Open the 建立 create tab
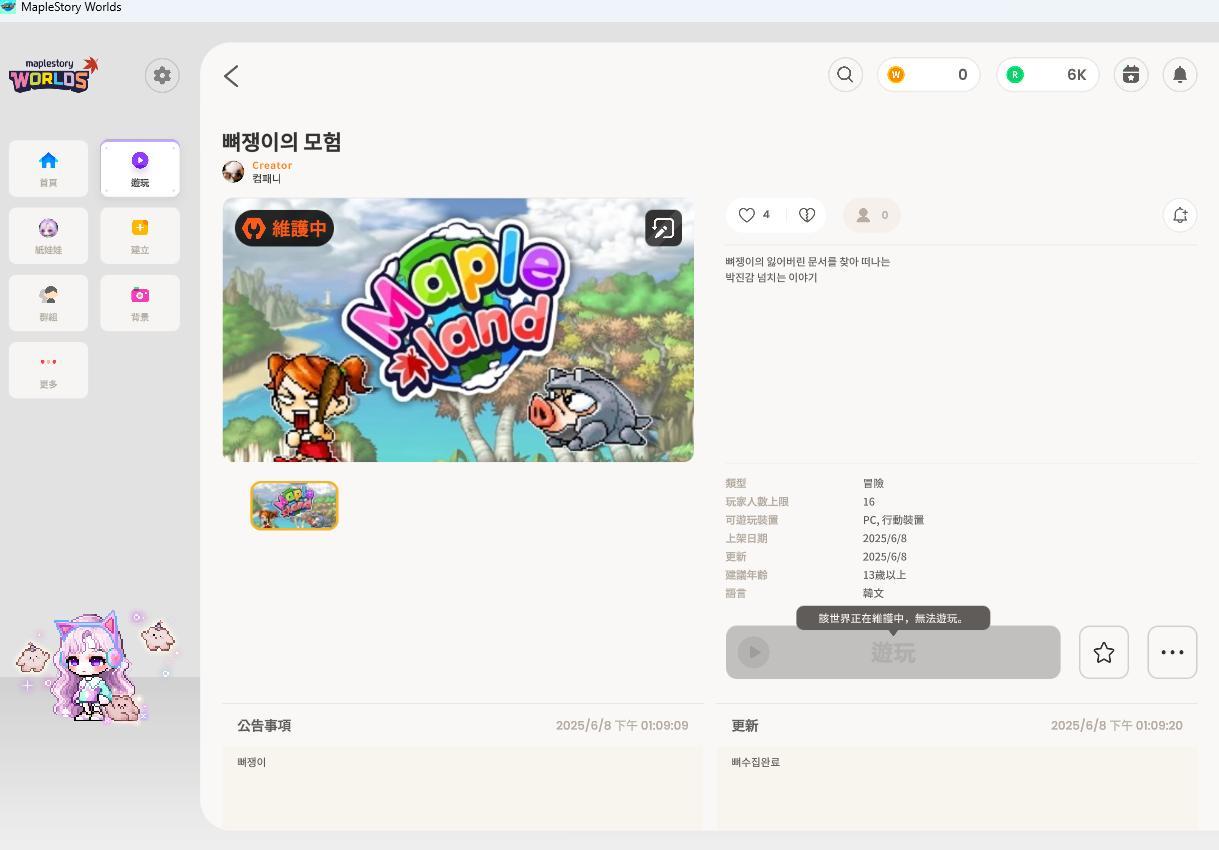This screenshot has height=850, width=1219. point(140,236)
